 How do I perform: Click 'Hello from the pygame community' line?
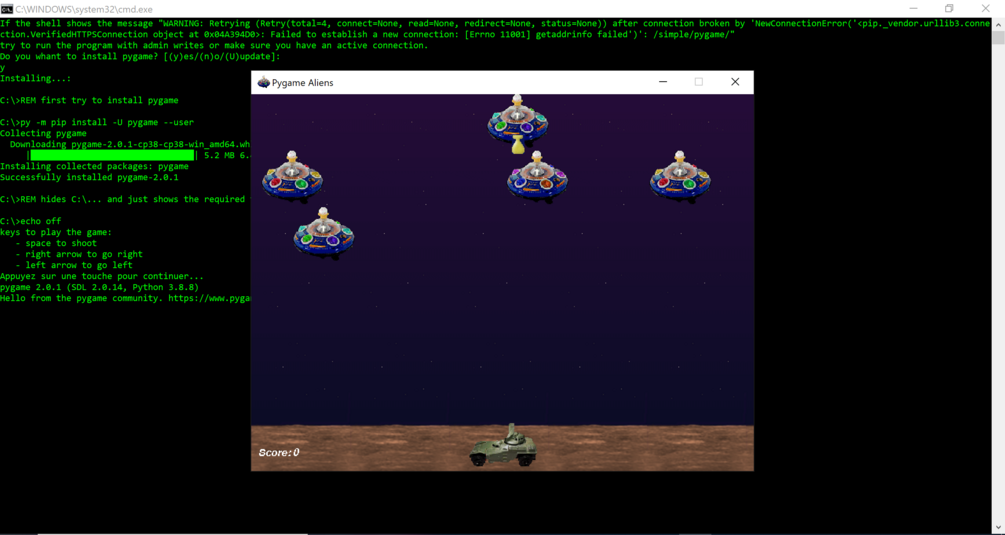[125, 298]
